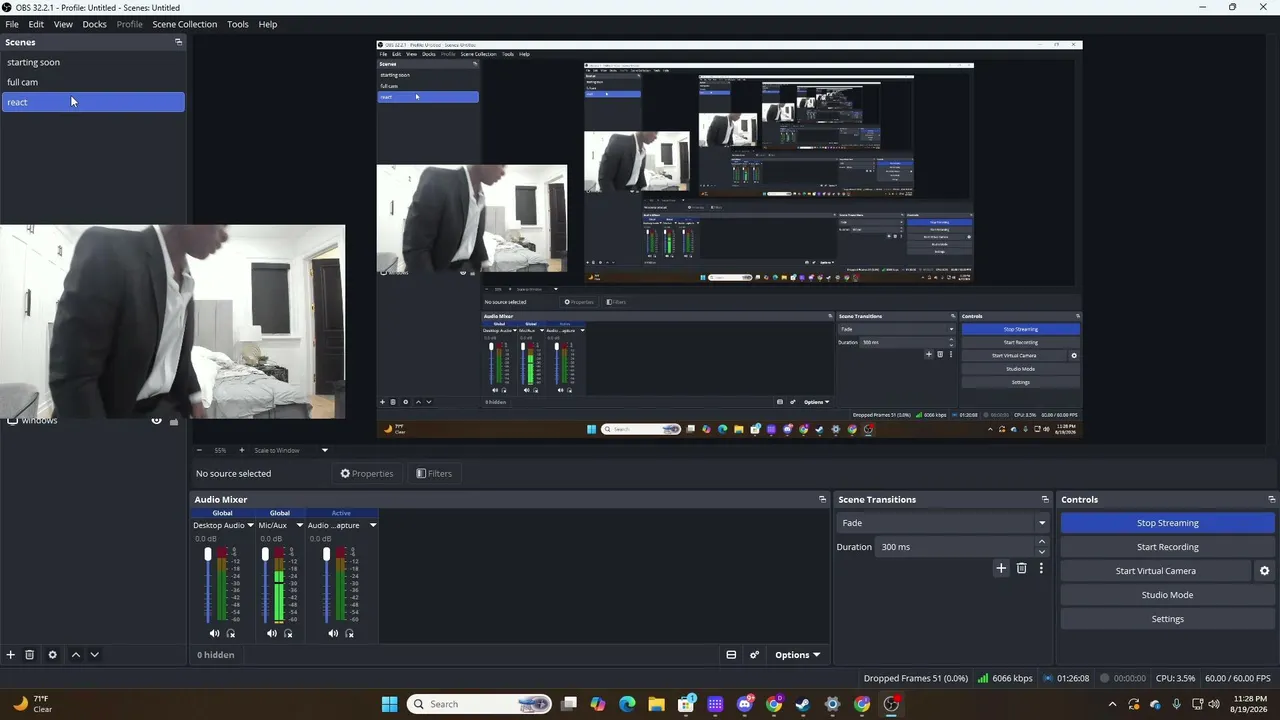Add a new scene transition with the plus

[1001, 568]
